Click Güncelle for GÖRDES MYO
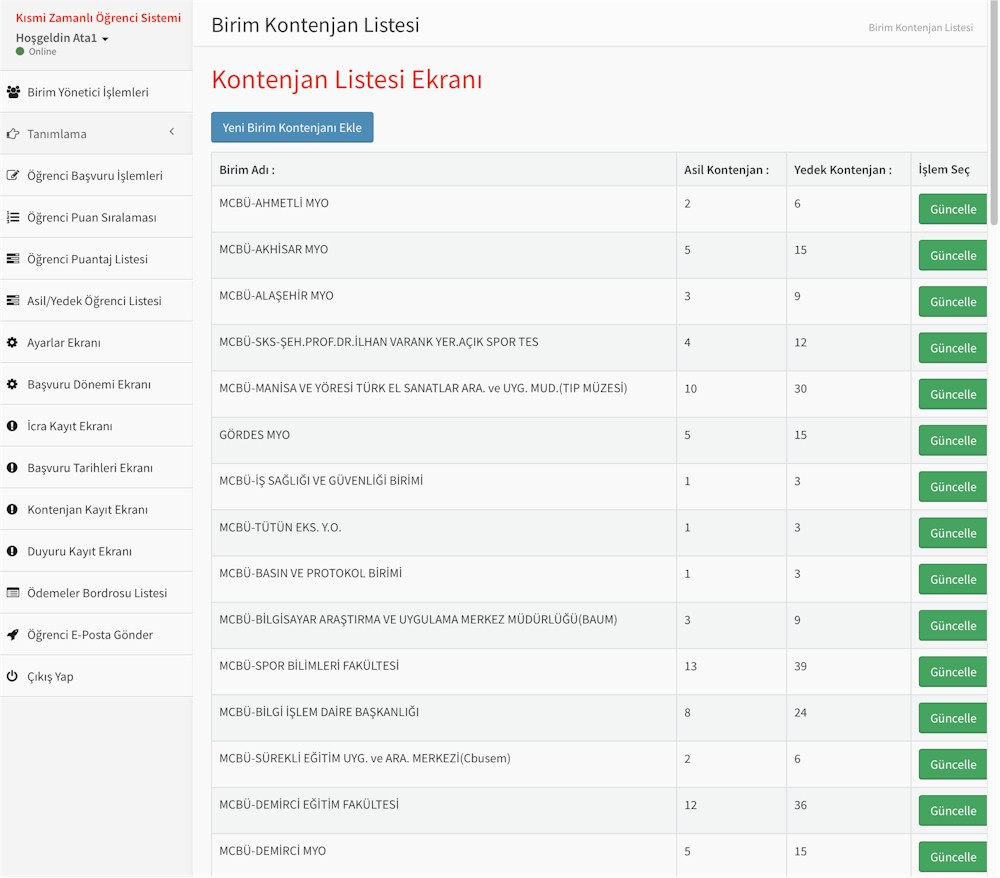This screenshot has height=878, width=1000. coord(953,441)
